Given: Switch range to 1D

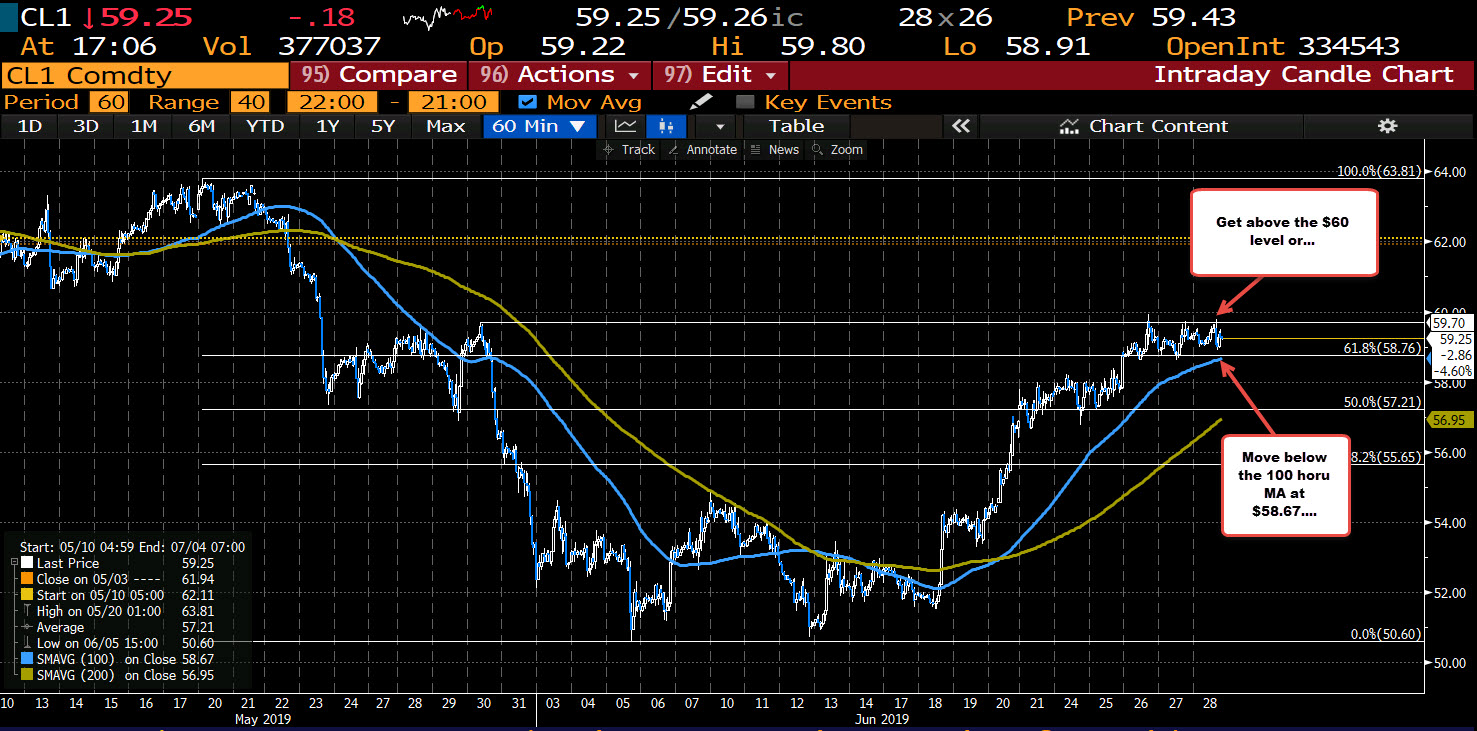Looking at the screenshot, I should coord(30,126).
